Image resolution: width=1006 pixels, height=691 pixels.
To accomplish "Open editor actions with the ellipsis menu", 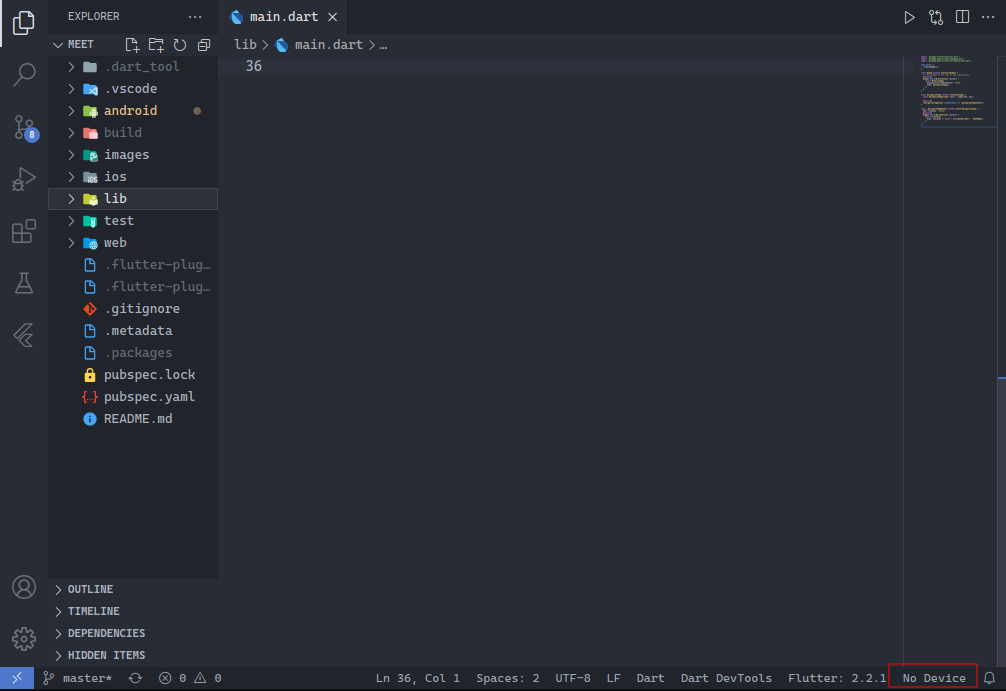I will click(x=988, y=16).
